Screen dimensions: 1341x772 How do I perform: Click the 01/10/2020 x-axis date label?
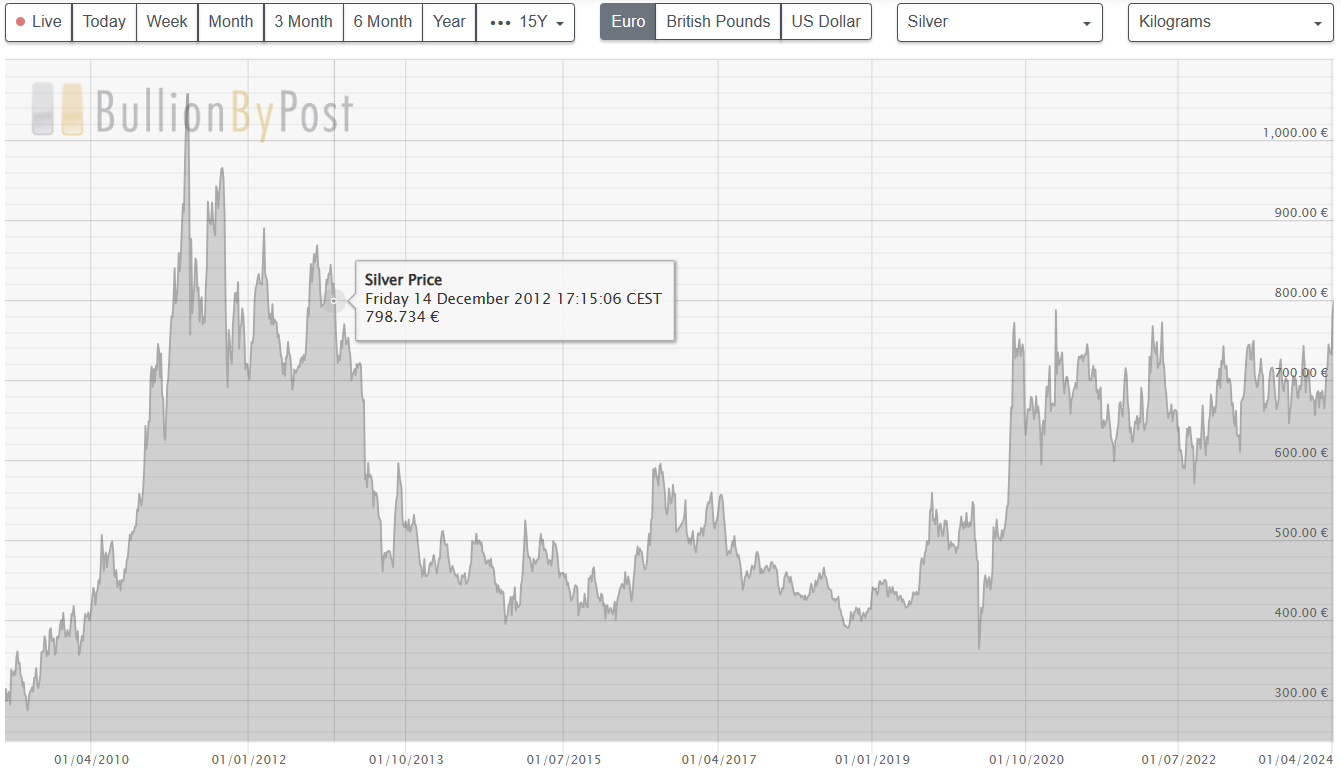pos(1025,760)
